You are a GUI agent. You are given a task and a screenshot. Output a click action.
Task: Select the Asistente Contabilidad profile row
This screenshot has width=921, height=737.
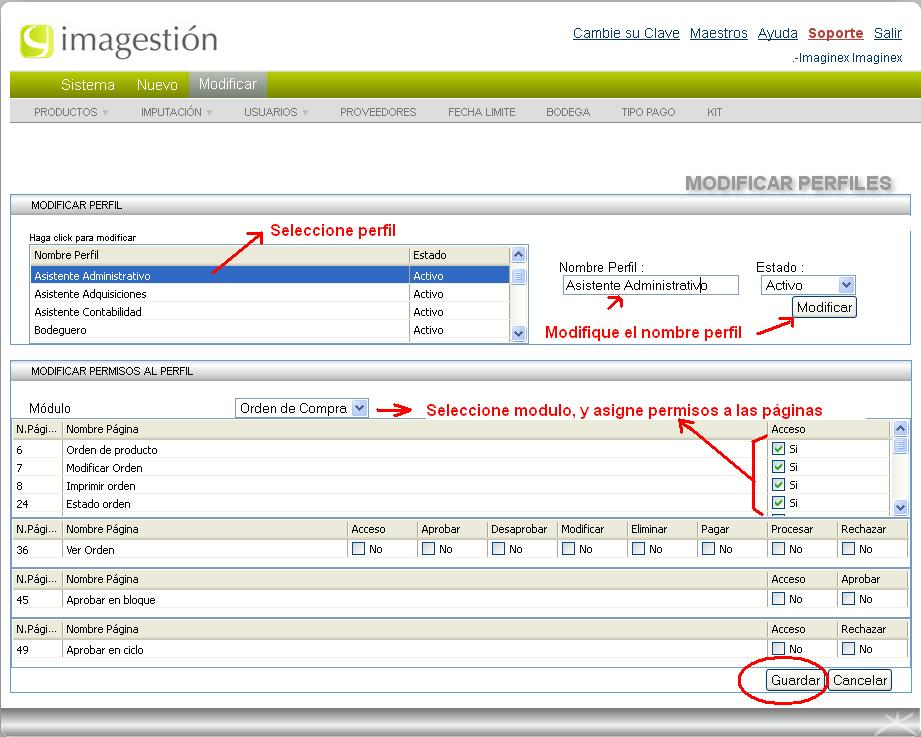270,312
